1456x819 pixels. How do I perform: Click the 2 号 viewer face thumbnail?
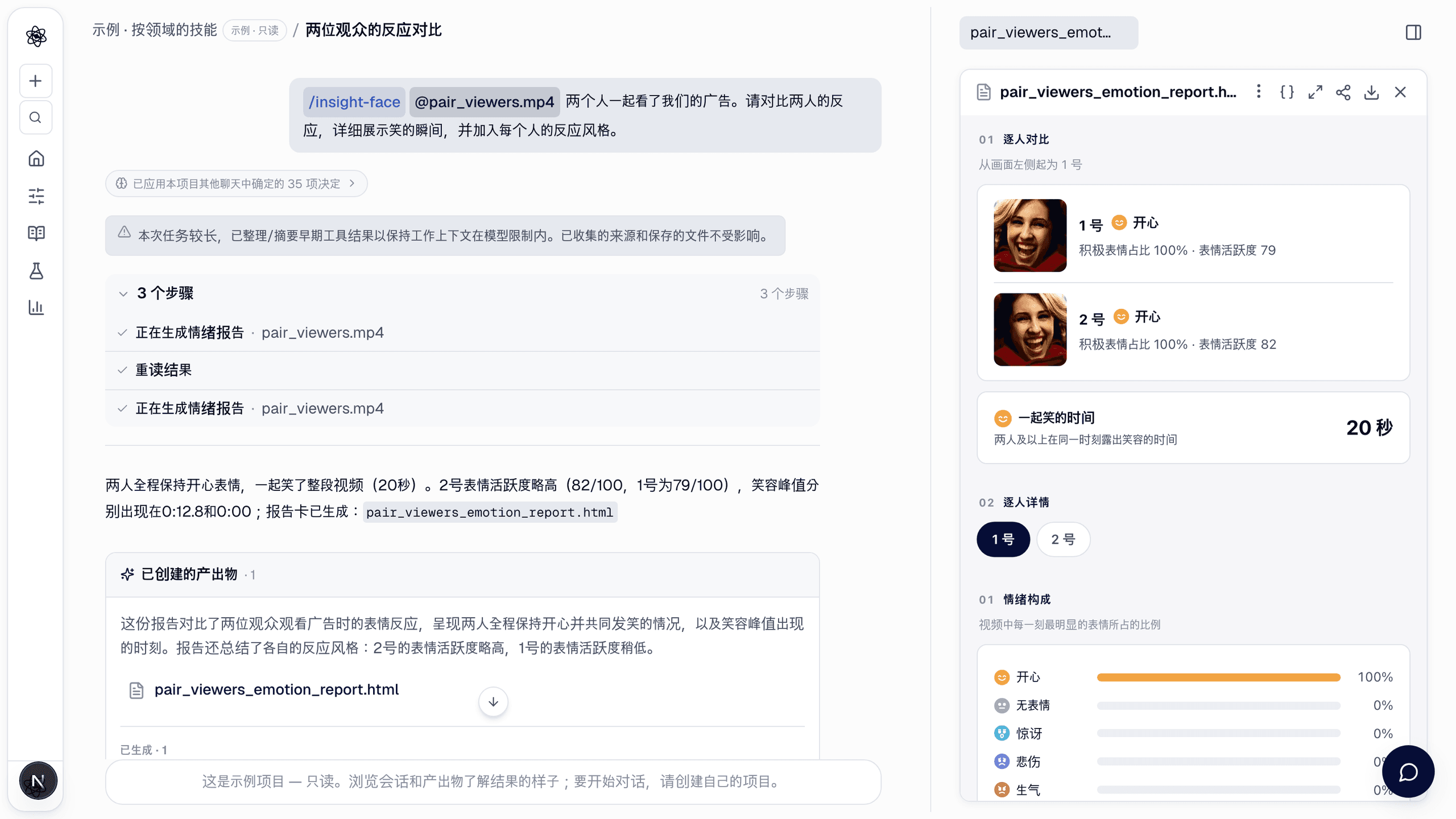(x=1030, y=329)
